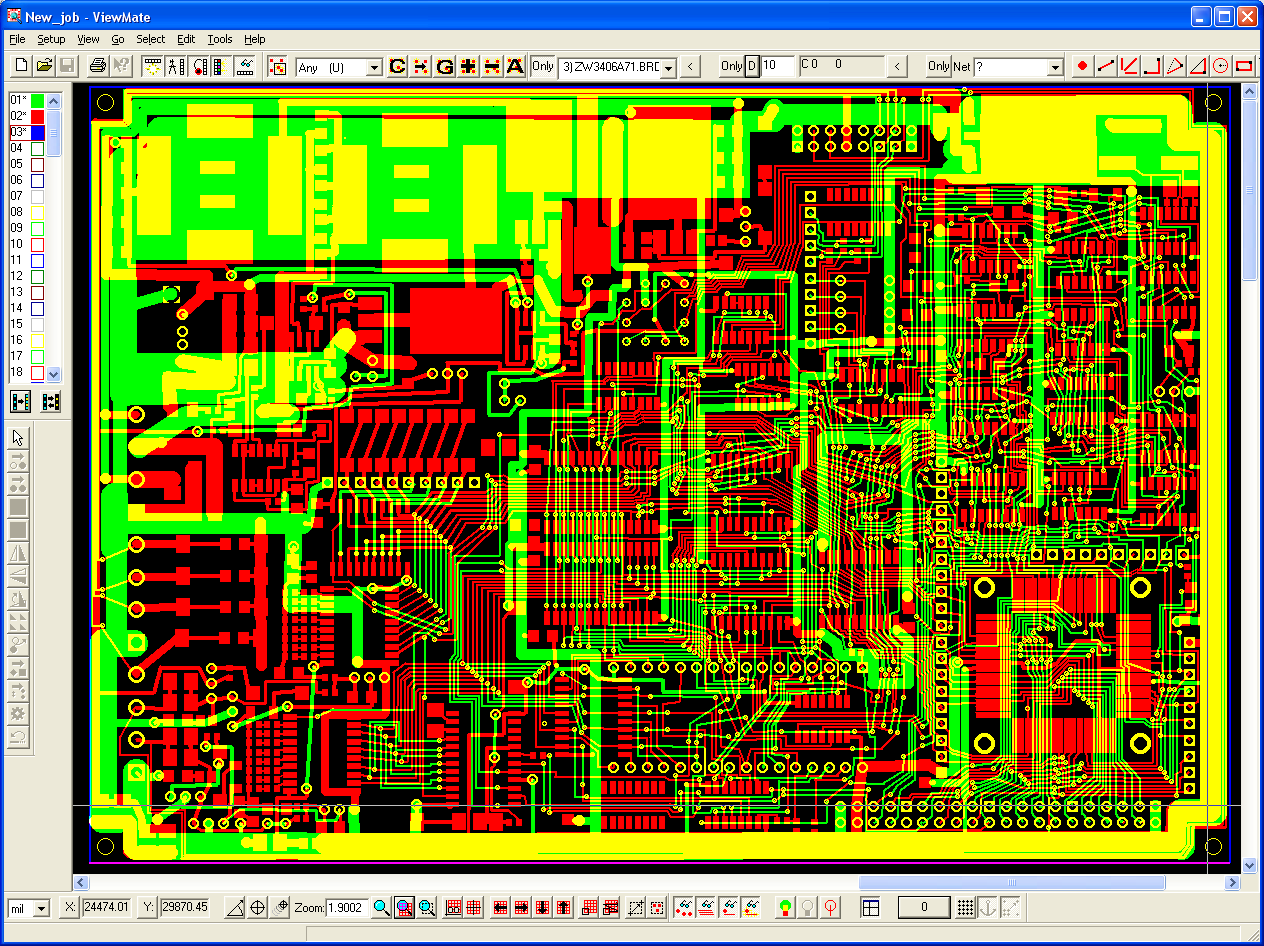Expand the ZW3406A71.BRD layer dropdown

click(x=668, y=67)
